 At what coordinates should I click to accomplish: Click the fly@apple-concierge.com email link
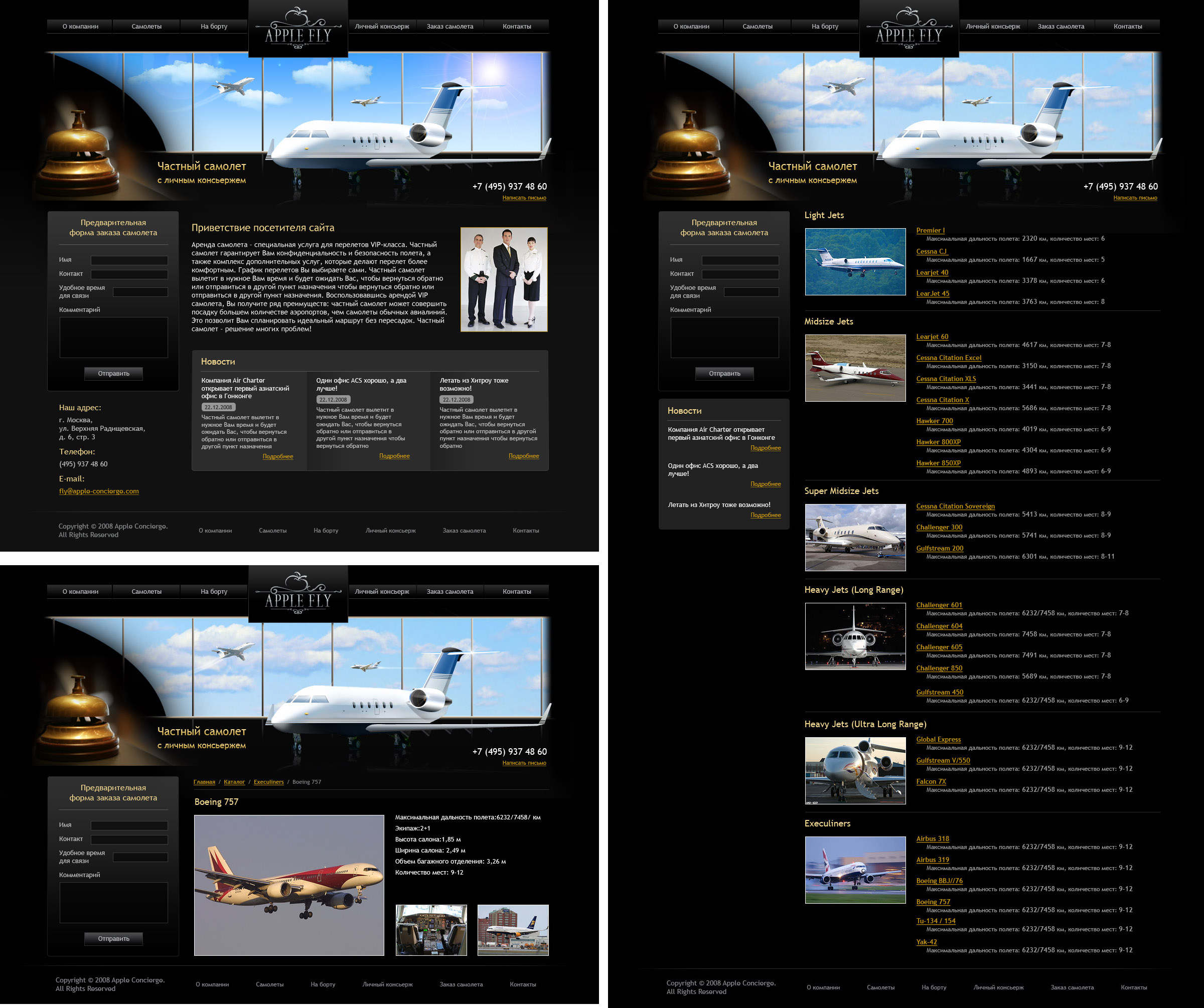99,491
